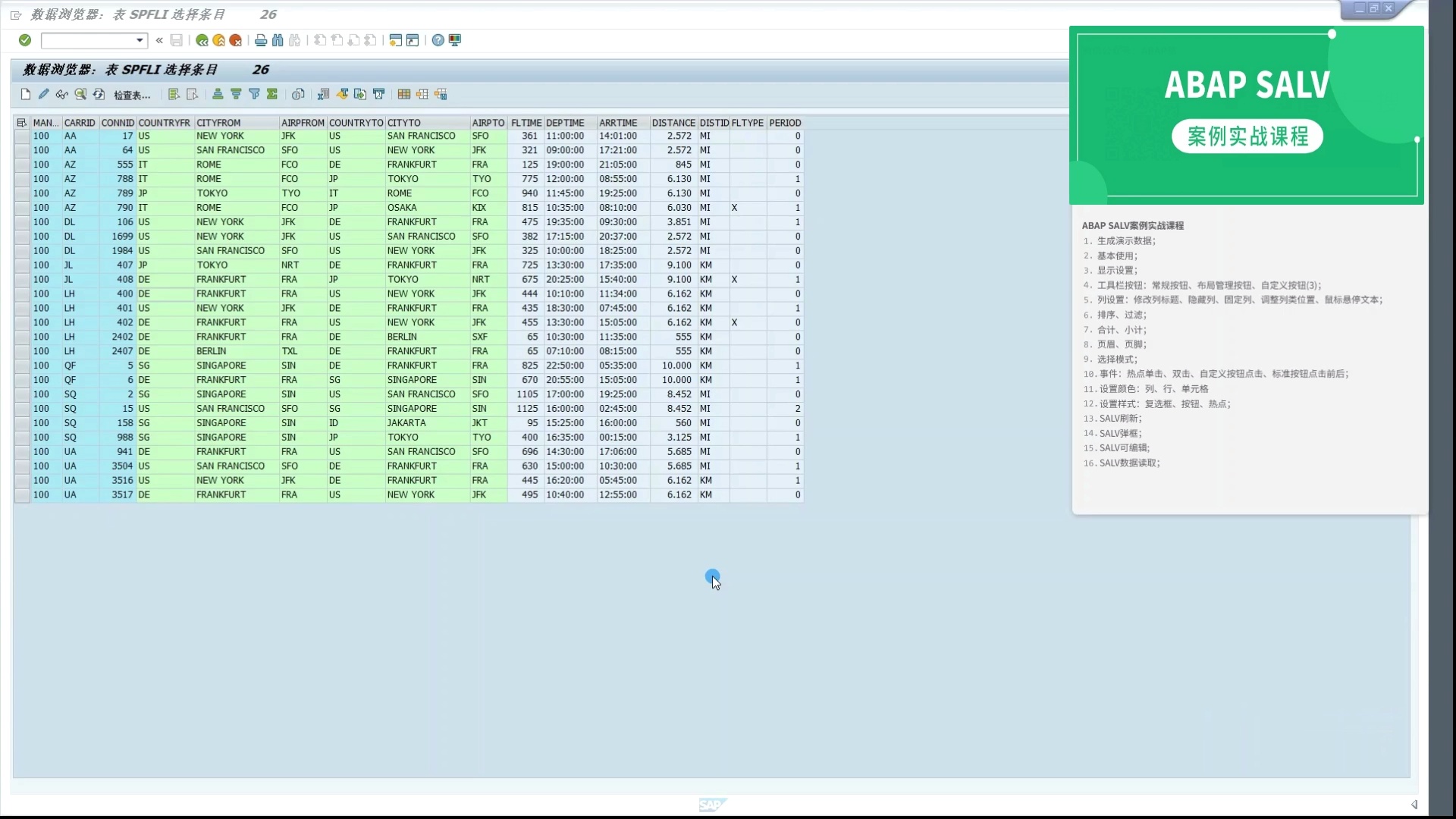Go back using the green back arrow
Viewport: 1456px width, 819px height.
[x=201, y=40]
